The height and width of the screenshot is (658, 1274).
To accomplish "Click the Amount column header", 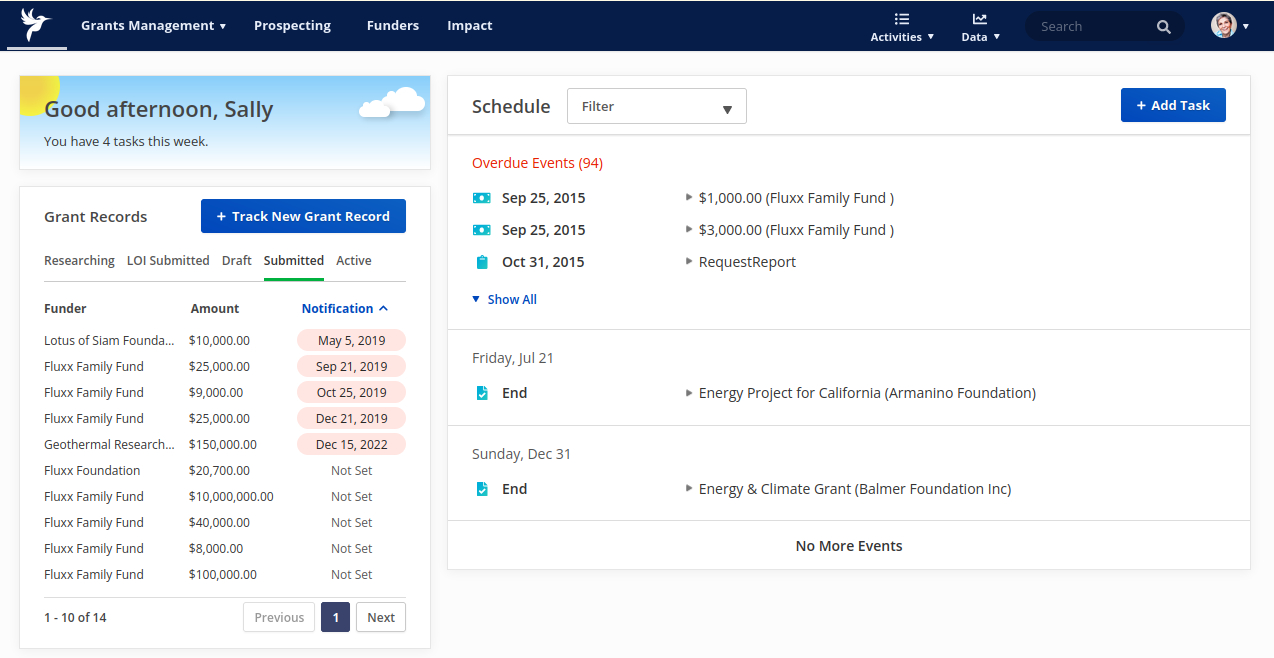I will point(215,308).
